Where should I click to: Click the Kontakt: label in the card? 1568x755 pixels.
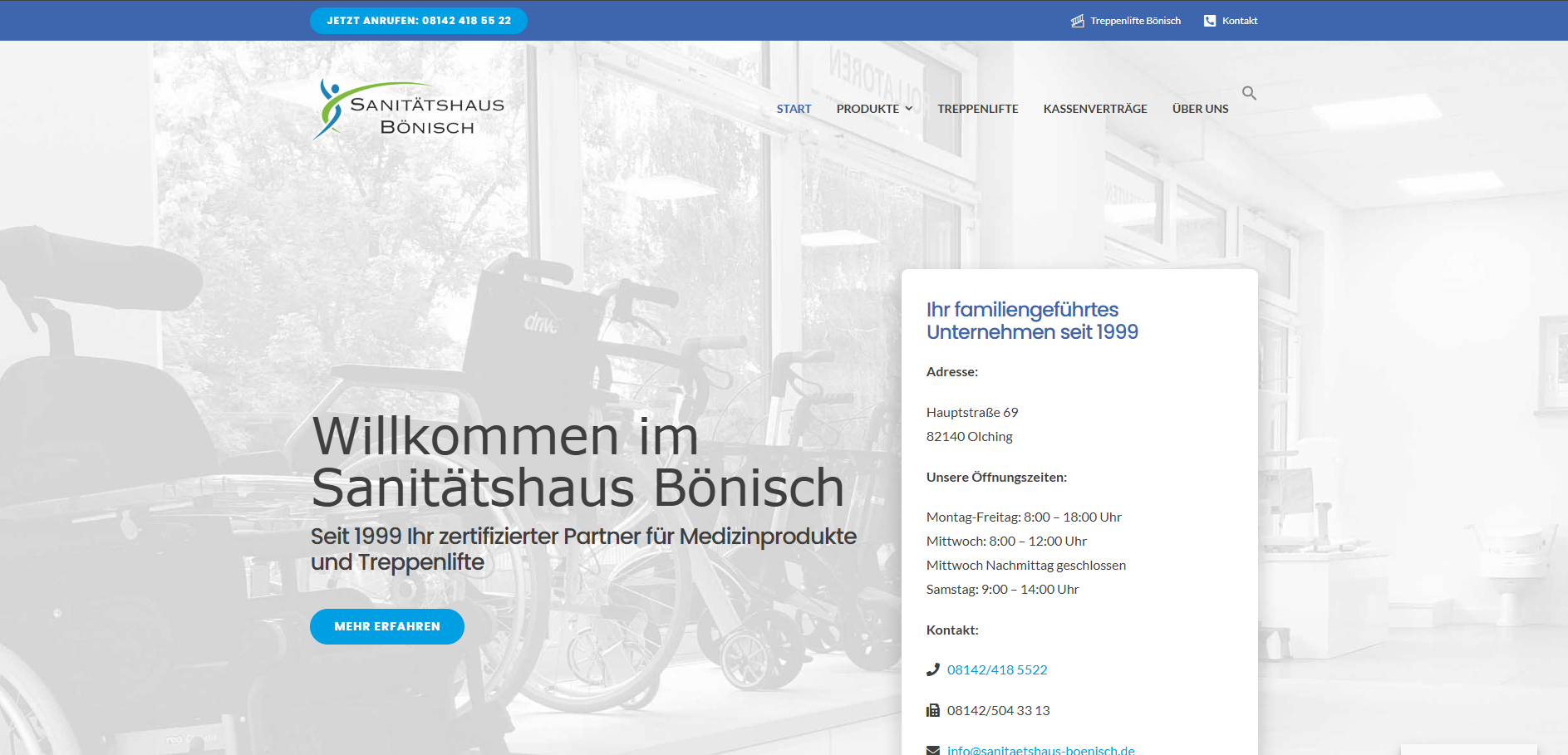click(x=952, y=630)
